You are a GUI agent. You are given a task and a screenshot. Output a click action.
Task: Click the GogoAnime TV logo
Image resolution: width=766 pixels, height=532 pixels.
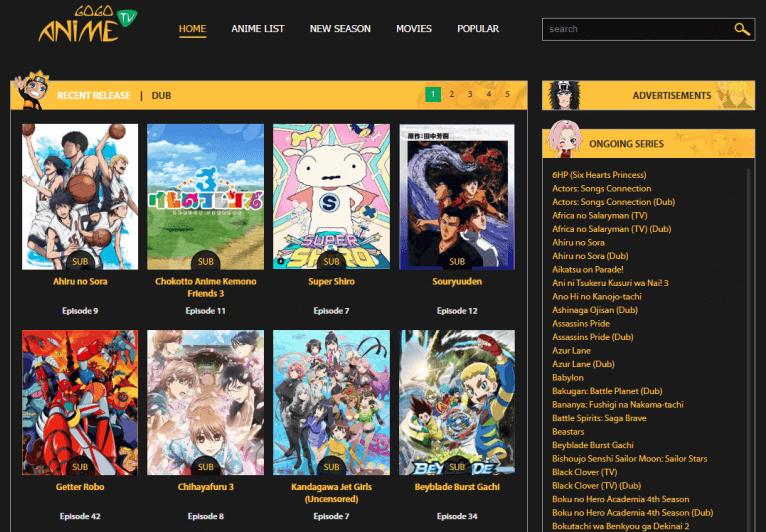(x=88, y=23)
